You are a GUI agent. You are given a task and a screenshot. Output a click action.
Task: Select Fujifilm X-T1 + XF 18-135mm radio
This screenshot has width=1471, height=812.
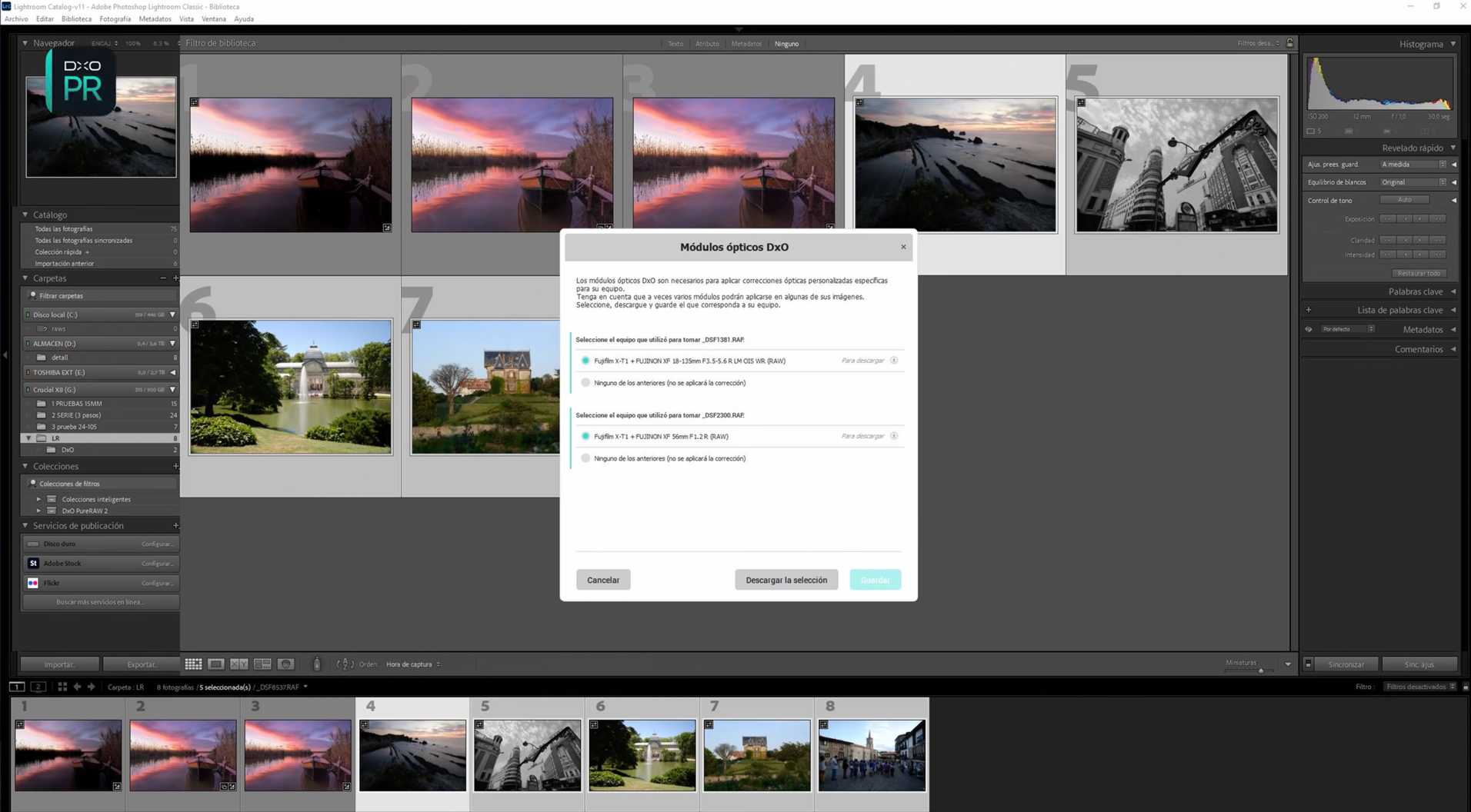(585, 361)
